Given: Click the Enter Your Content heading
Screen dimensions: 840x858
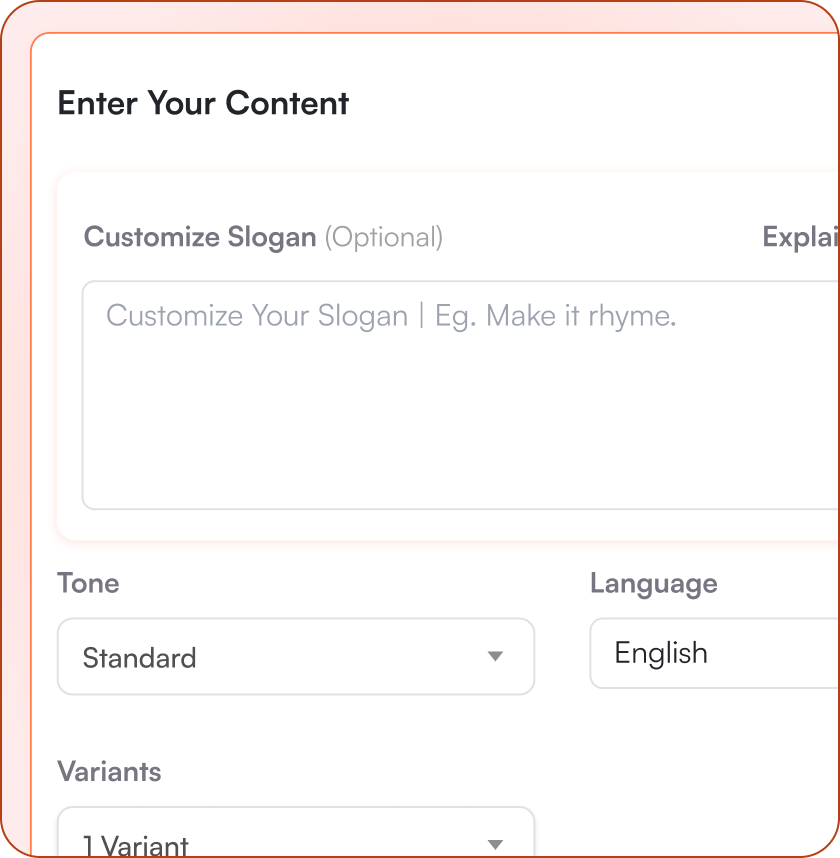Looking at the screenshot, I should 203,103.
